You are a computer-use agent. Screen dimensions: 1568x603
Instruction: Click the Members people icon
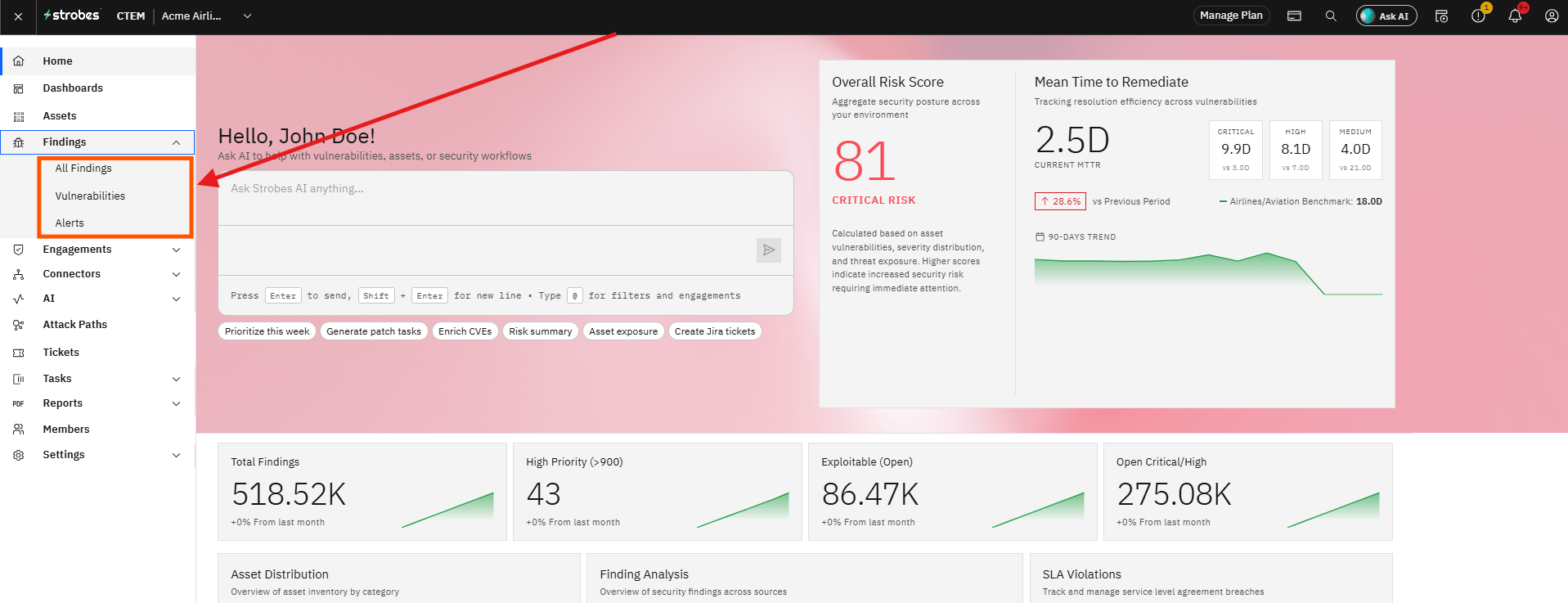click(19, 430)
